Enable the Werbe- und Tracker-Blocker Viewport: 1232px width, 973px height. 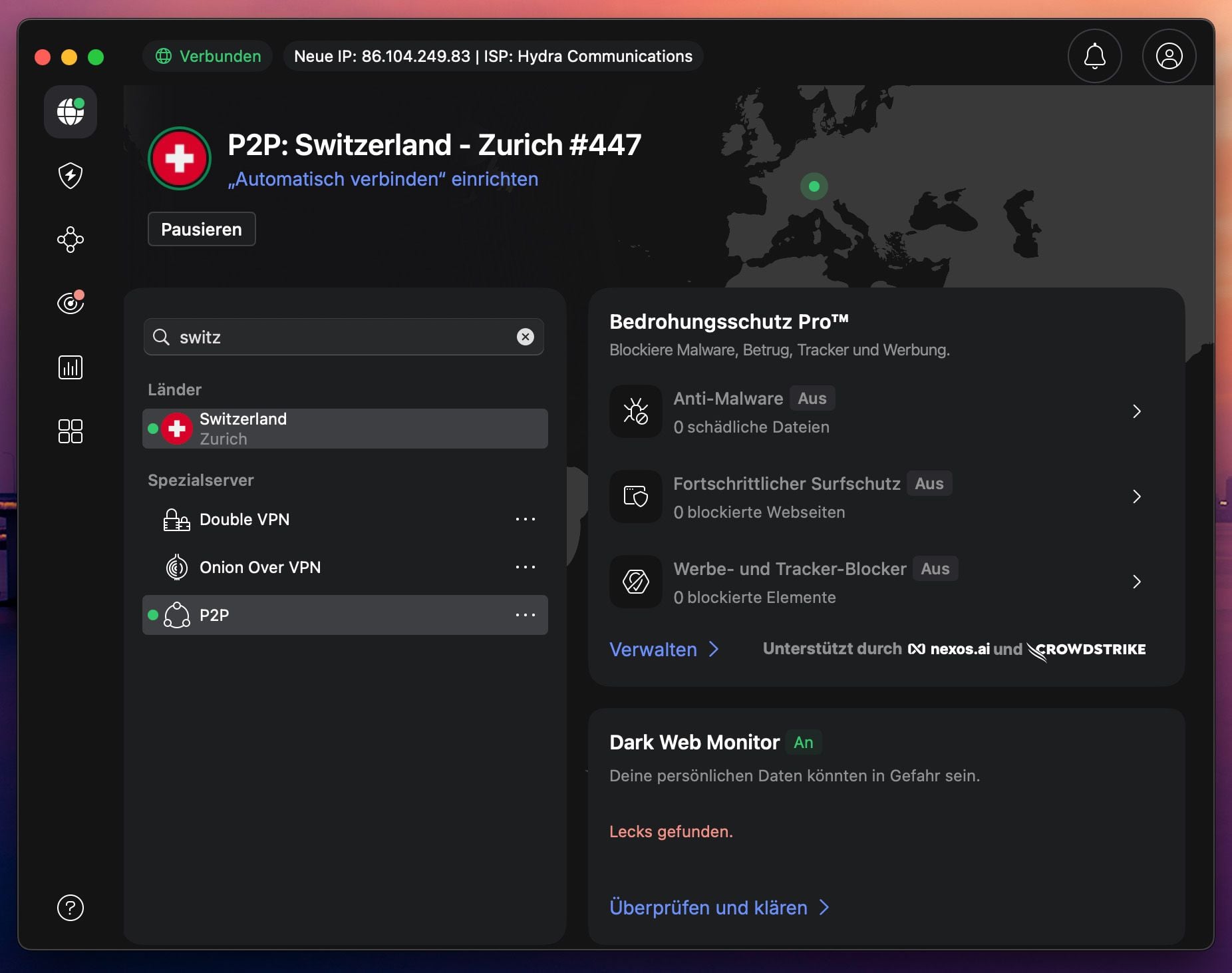(935, 568)
